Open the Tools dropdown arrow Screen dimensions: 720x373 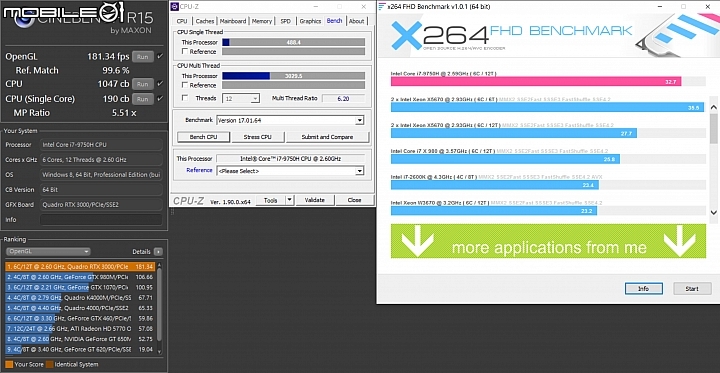tap(289, 200)
